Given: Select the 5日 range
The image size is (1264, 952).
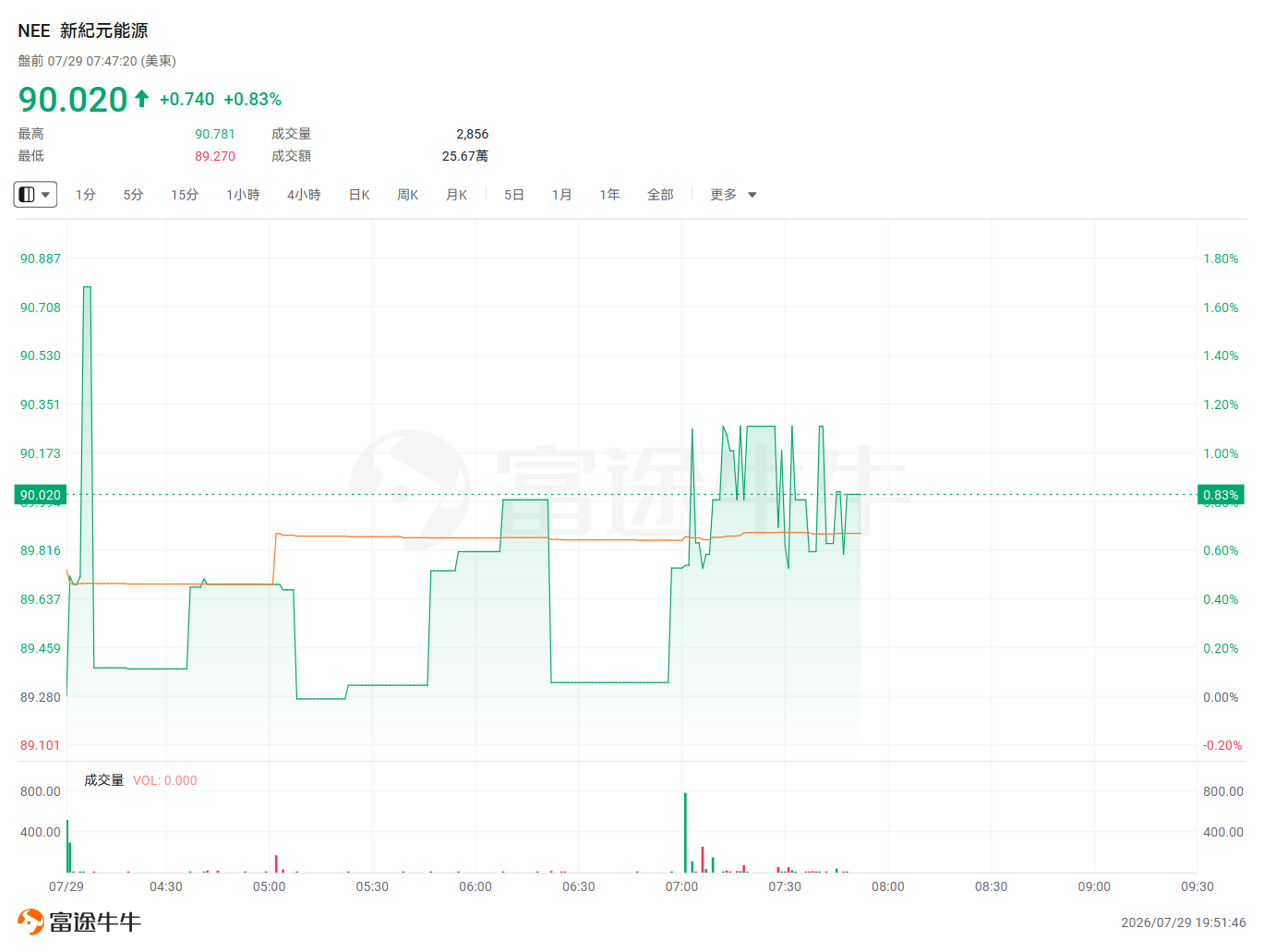Looking at the screenshot, I should [514, 195].
